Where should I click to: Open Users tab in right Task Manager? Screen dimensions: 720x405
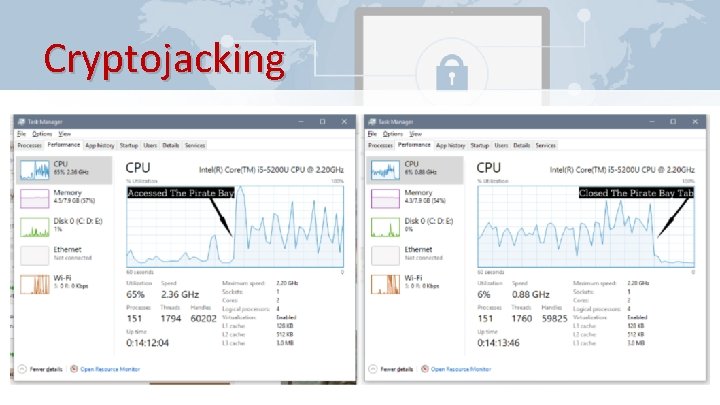coord(501,145)
